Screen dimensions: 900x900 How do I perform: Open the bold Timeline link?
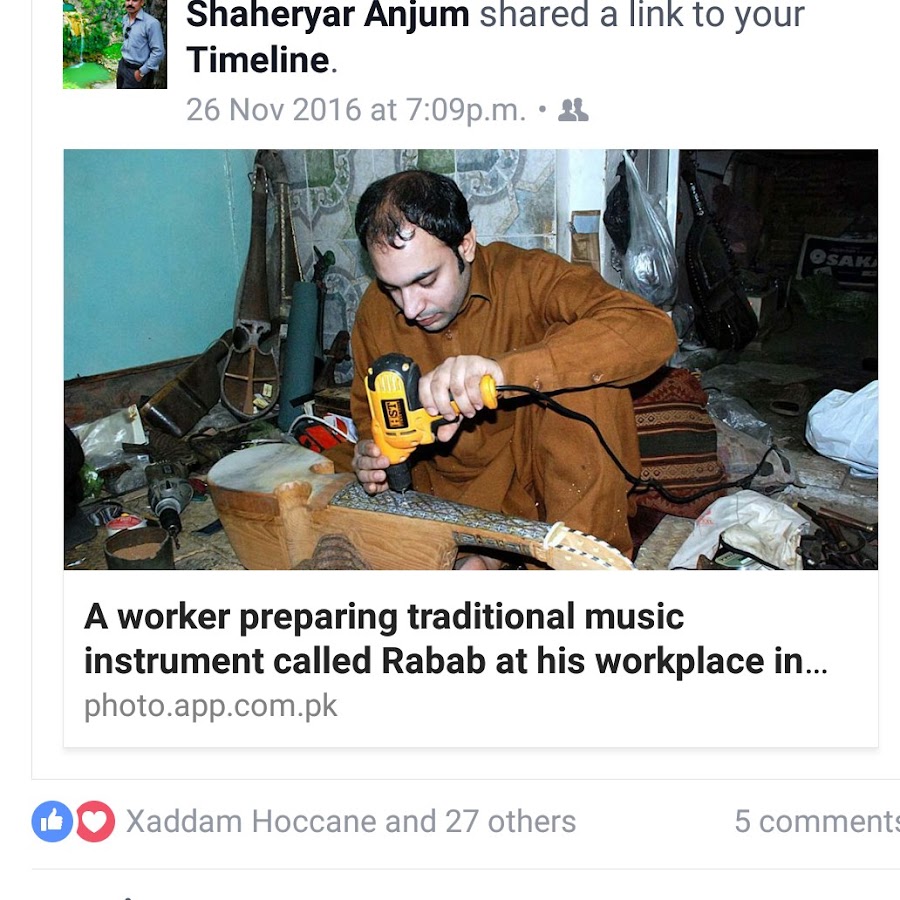[258, 60]
